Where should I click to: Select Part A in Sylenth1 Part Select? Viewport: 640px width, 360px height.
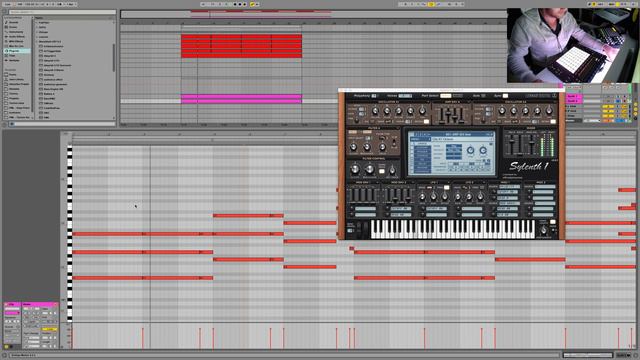tap(446, 96)
